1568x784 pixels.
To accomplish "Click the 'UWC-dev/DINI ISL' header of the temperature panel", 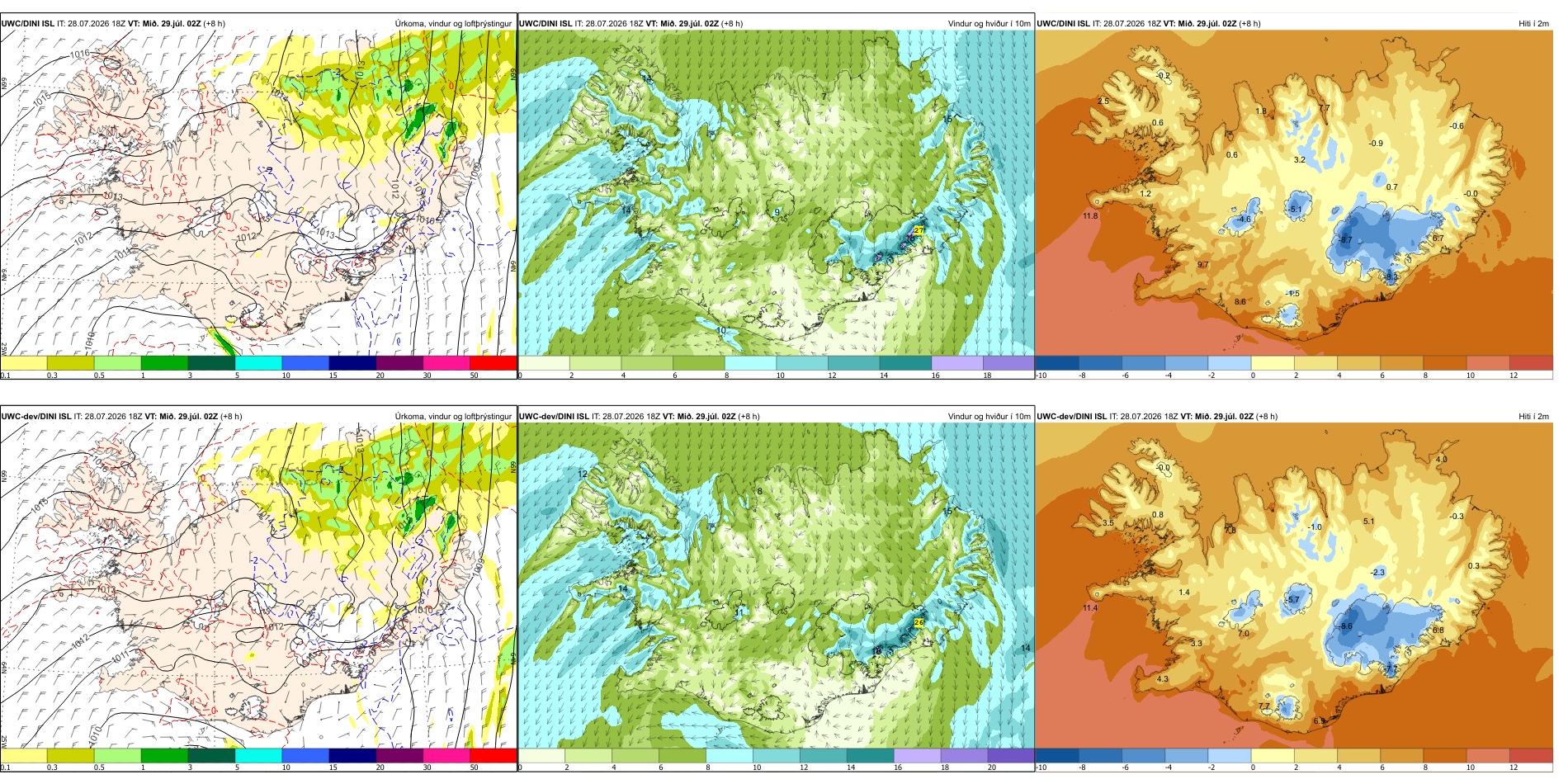I will tap(1072, 416).
